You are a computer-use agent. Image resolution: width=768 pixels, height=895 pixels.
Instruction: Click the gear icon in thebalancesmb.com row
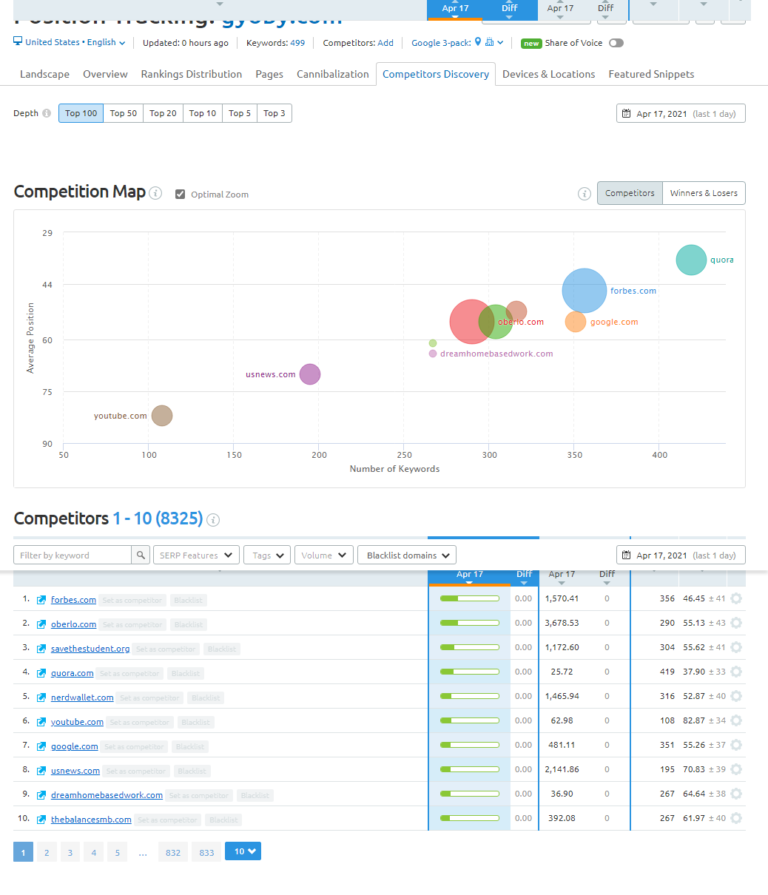pyautogui.click(x=737, y=819)
